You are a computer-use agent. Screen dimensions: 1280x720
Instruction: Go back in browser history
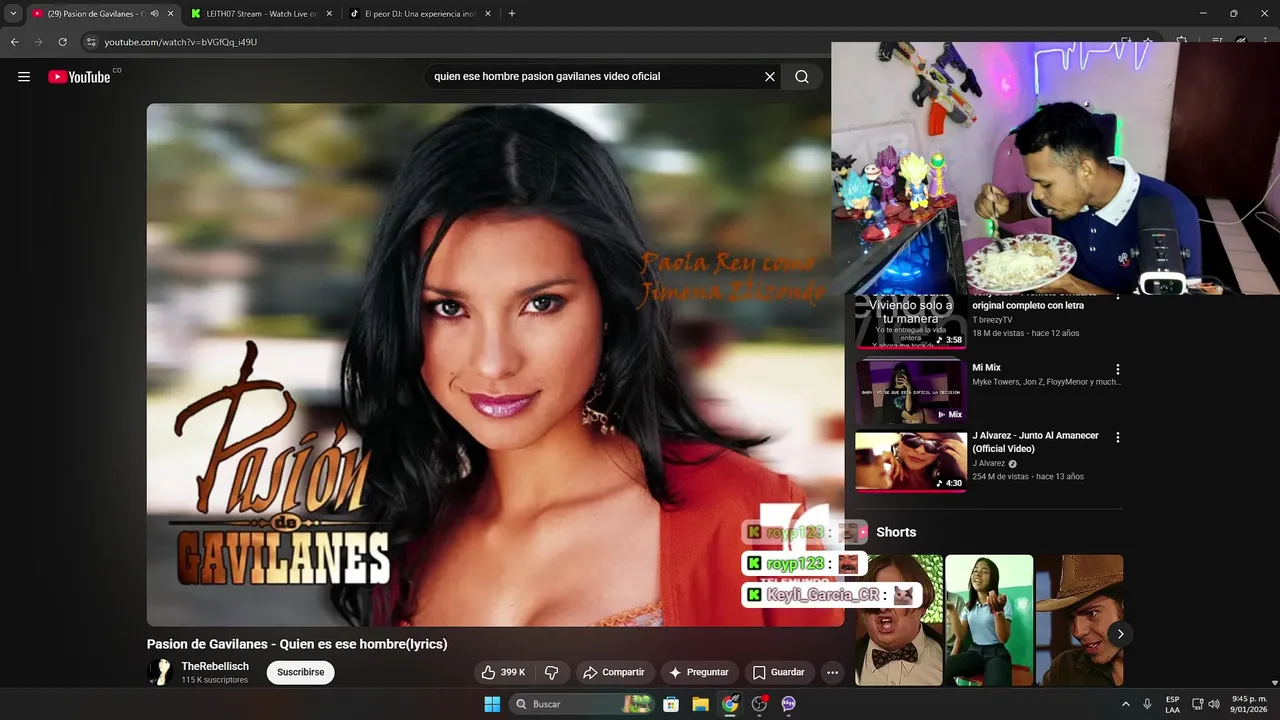tap(14, 42)
